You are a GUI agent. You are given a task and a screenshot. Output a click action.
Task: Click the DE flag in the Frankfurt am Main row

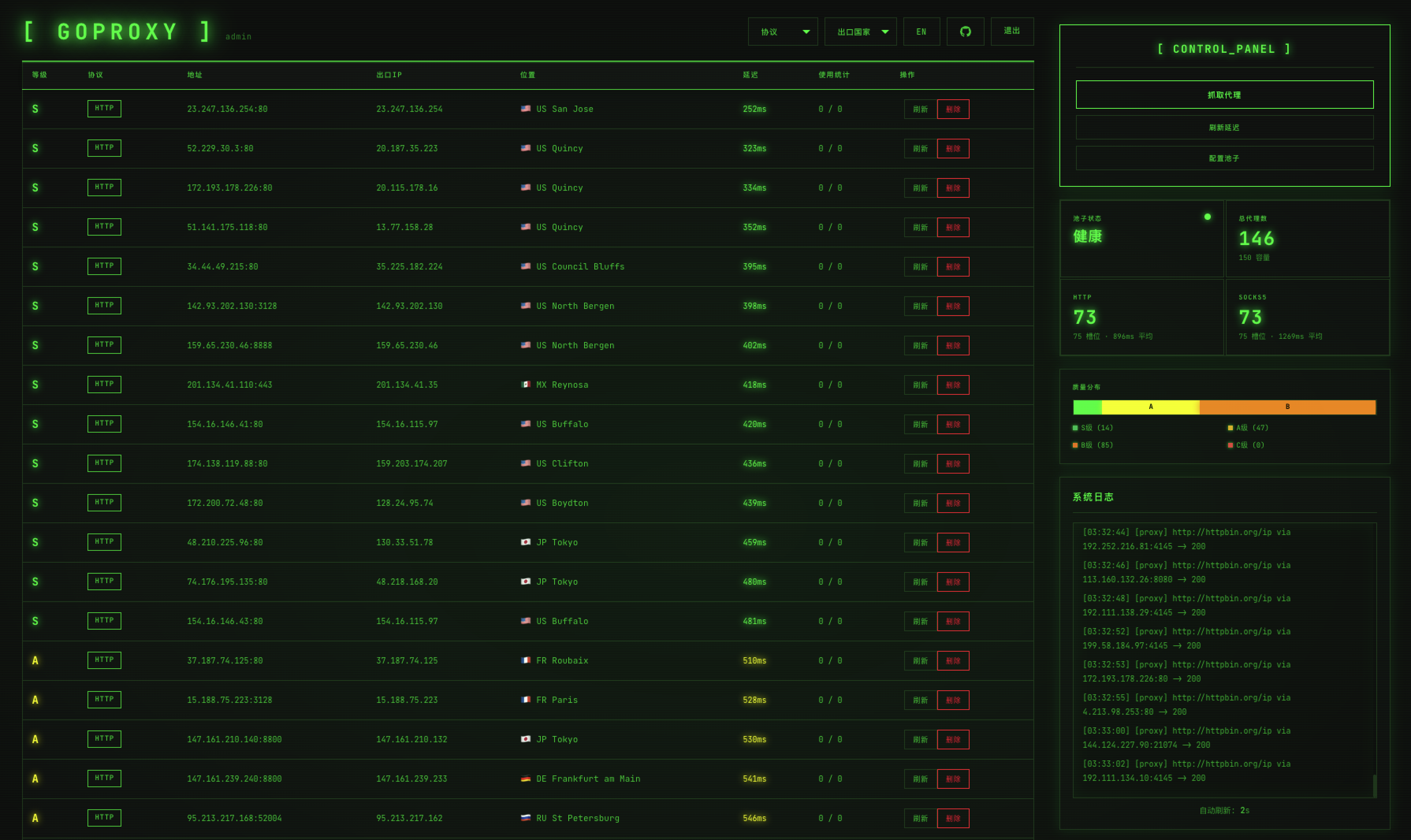[525, 778]
